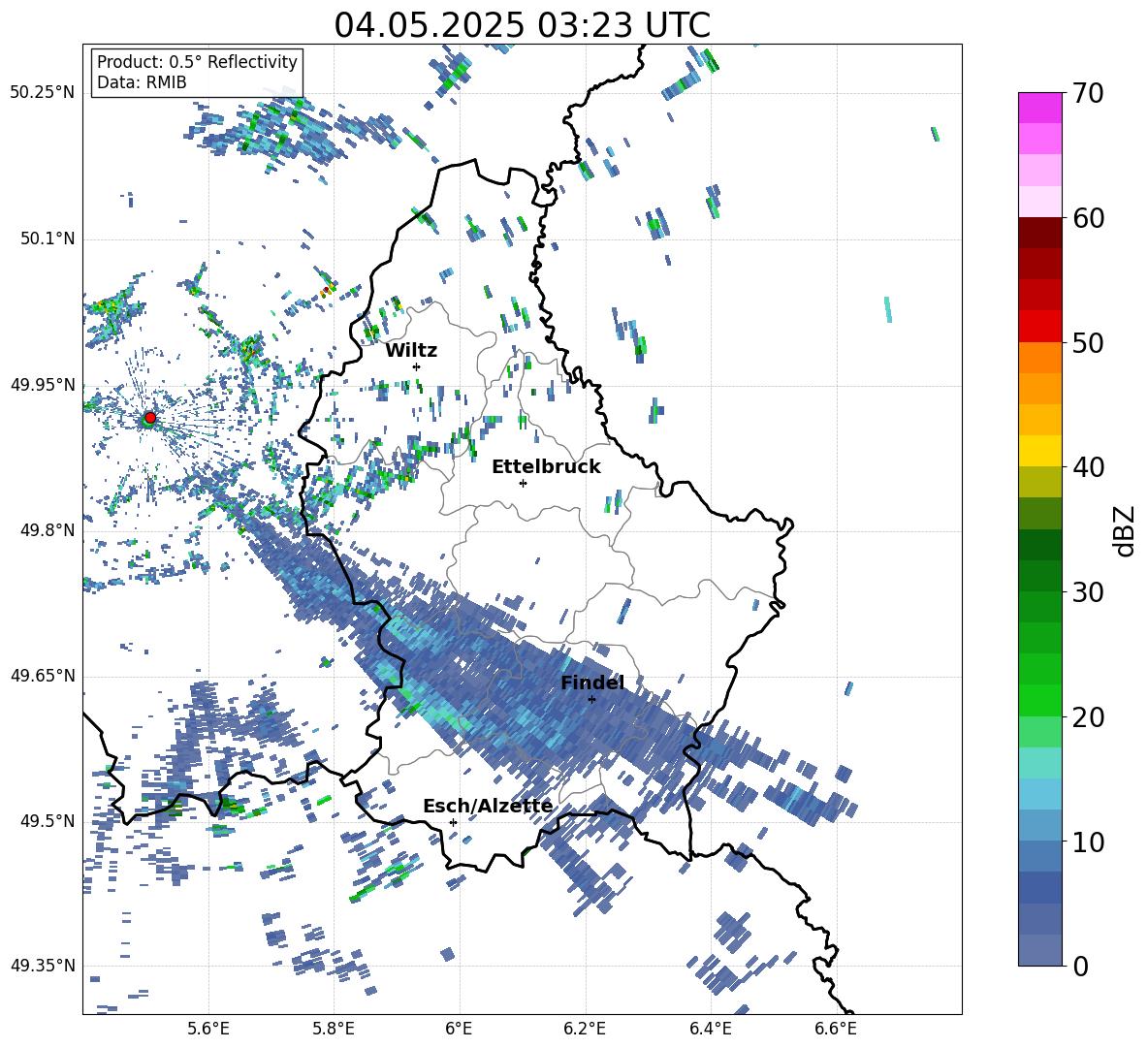Screen dimensions: 1148x1048
Task: Pick the bright green swatch just above 20
Action: [1039, 700]
